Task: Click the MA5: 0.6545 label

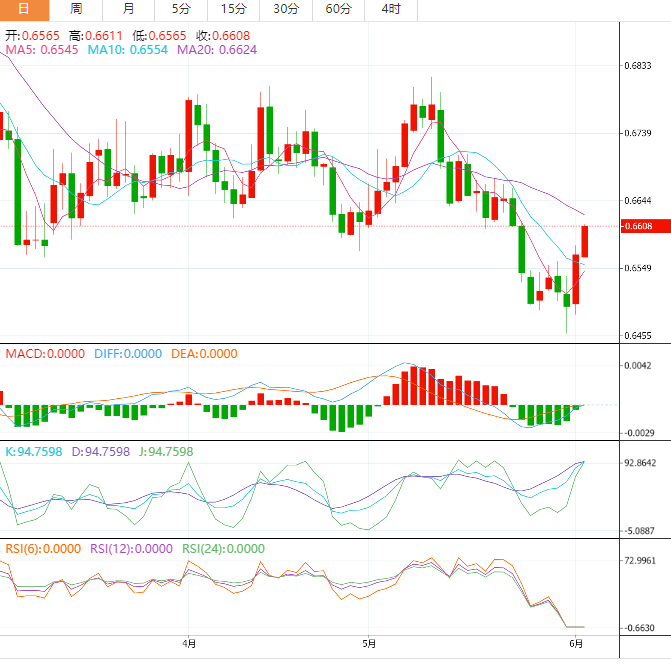Action: pos(42,50)
